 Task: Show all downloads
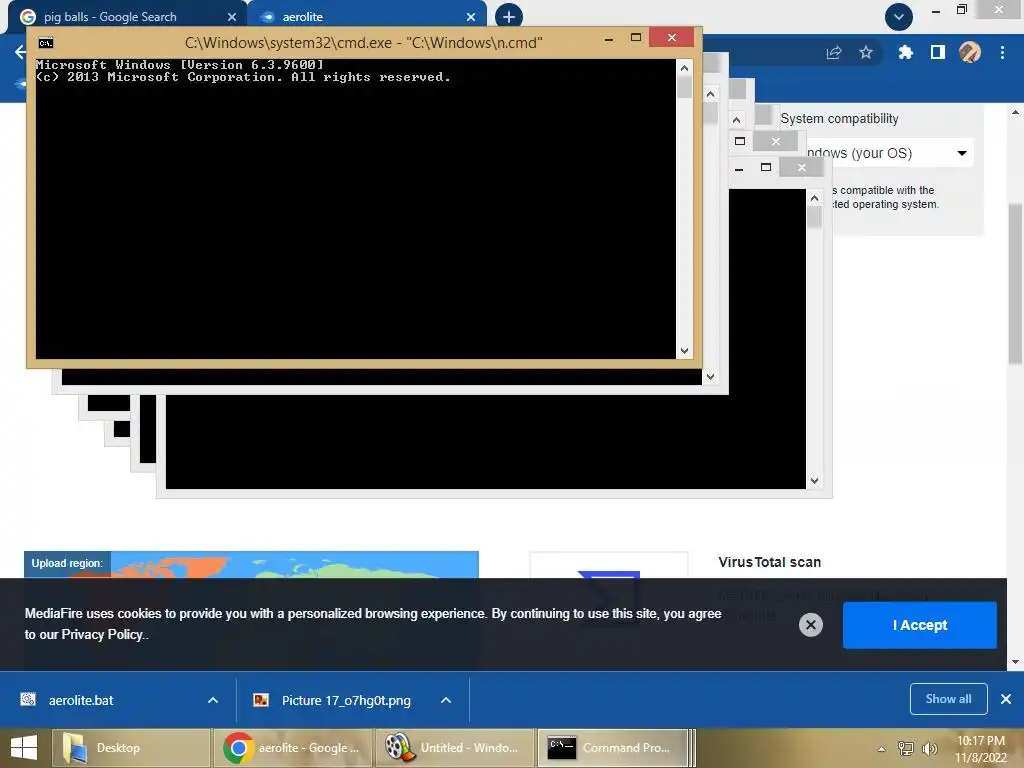click(x=948, y=699)
